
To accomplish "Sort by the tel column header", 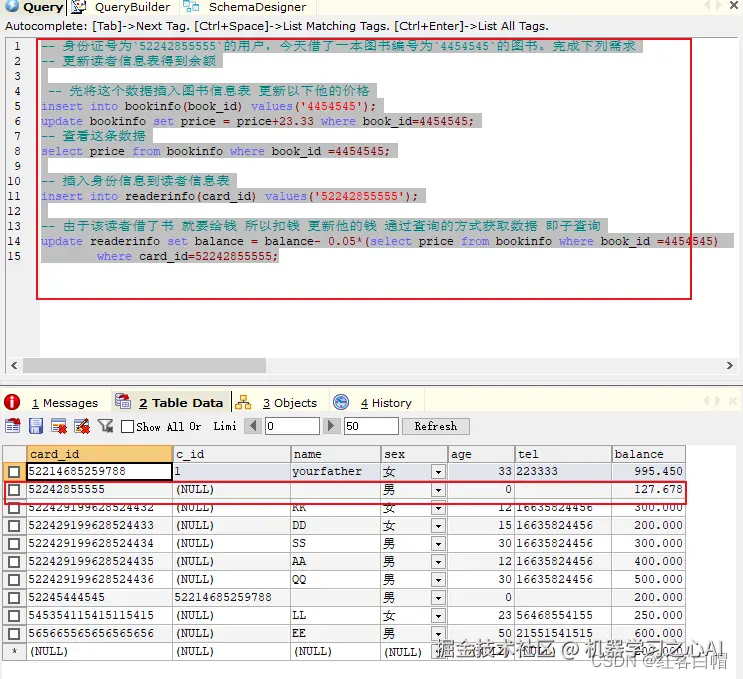I will [562, 454].
